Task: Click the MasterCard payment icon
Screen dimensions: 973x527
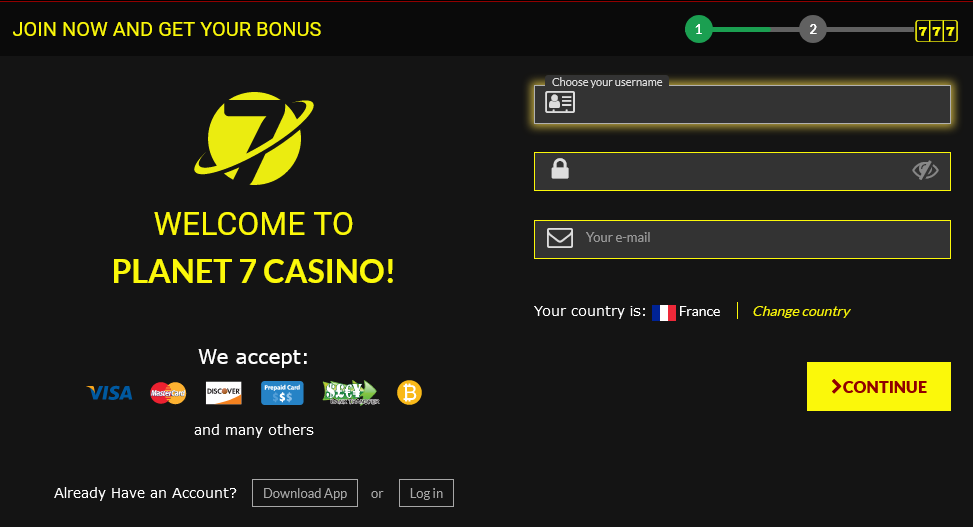Action: point(168,393)
